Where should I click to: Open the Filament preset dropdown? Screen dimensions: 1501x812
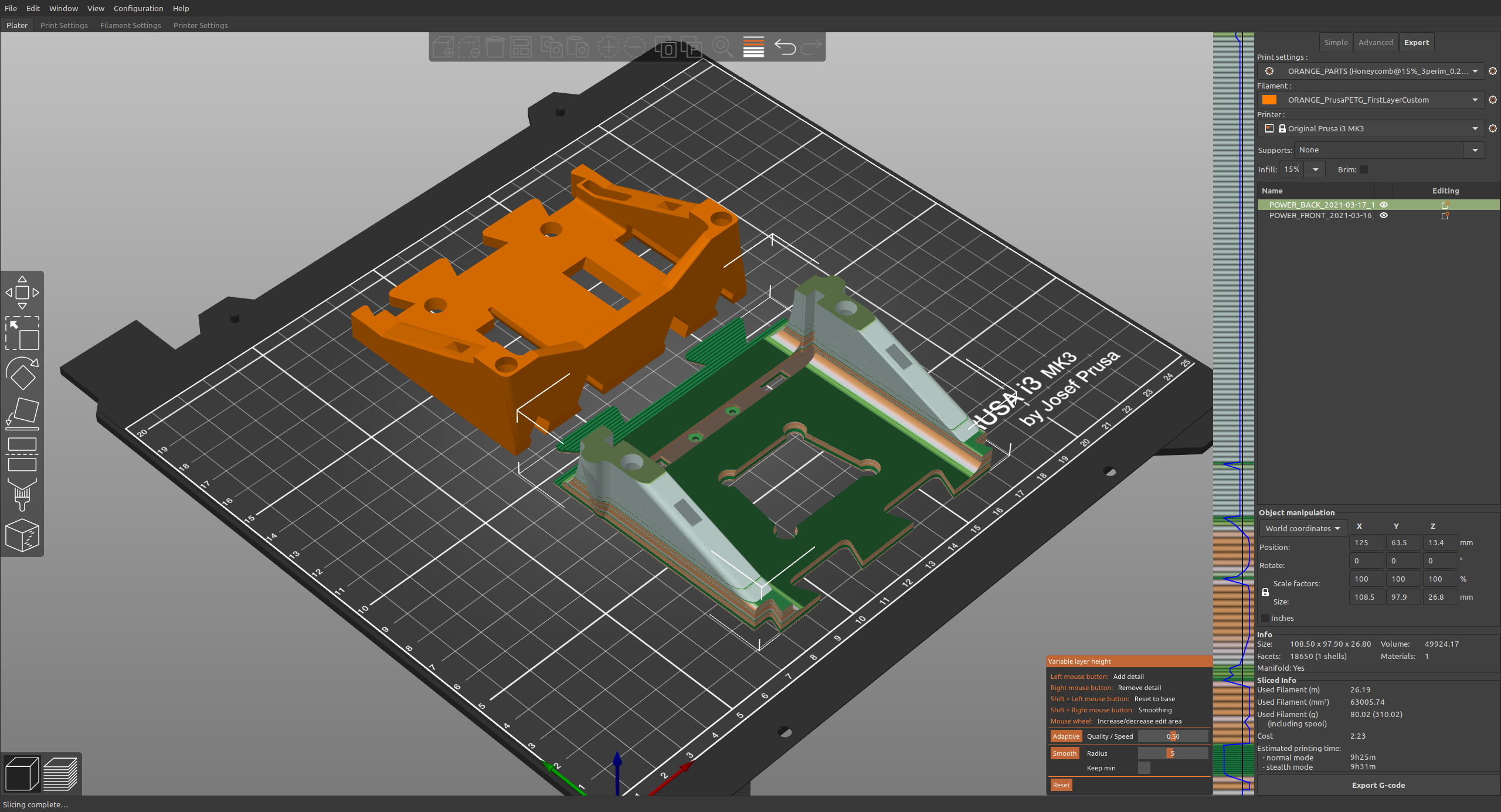[1371, 100]
